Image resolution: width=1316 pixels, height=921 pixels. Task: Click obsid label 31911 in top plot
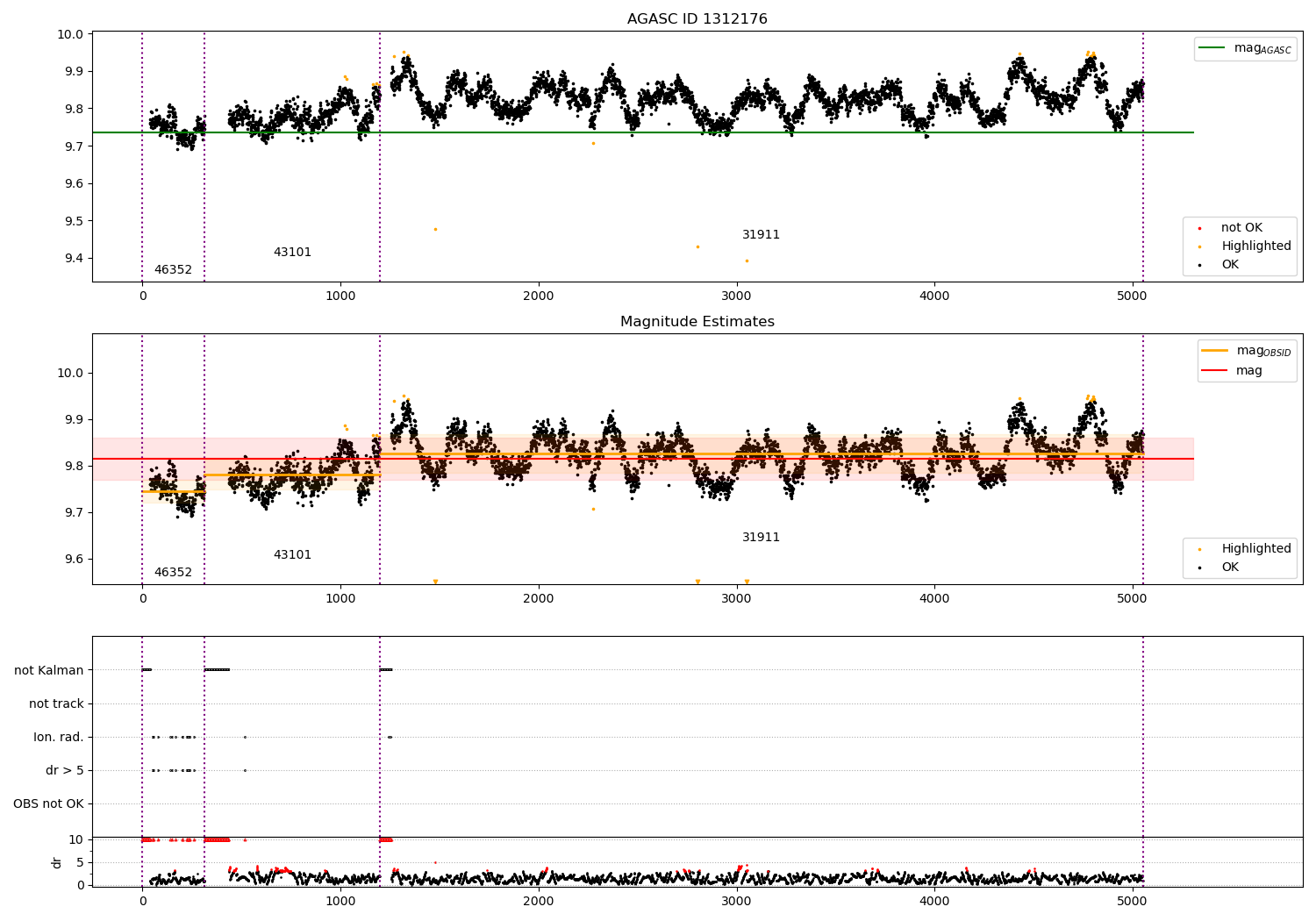761,235
